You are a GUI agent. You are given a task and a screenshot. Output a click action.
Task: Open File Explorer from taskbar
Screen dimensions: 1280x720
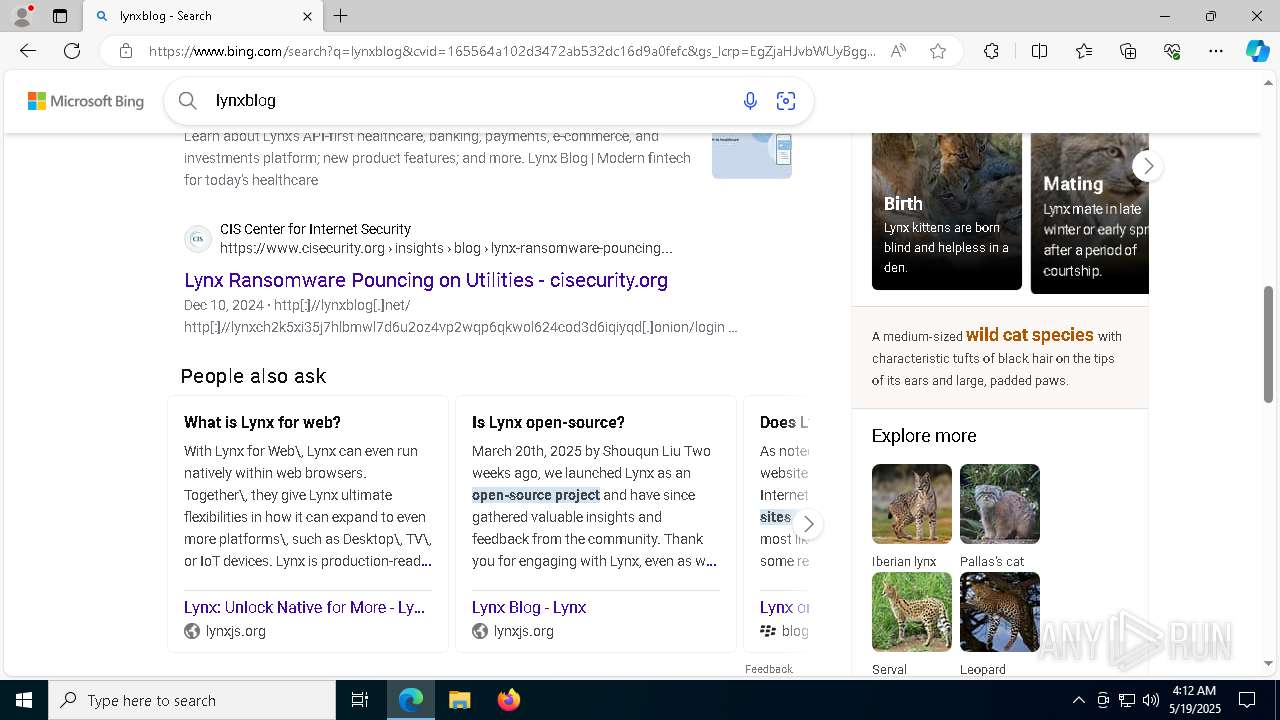(x=459, y=700)
